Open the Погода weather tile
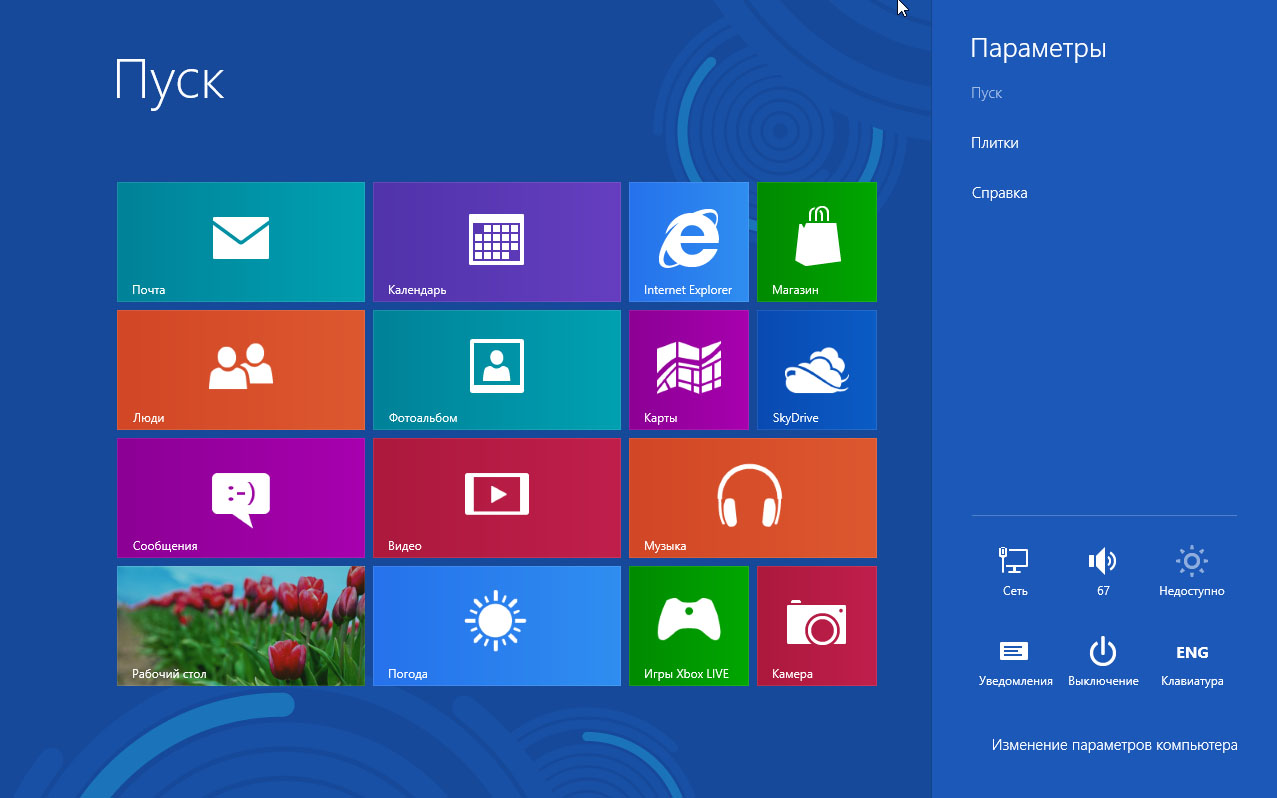The height and width of the screenshot is (798, 1277). pyautogui.click(x=497, y=626)
